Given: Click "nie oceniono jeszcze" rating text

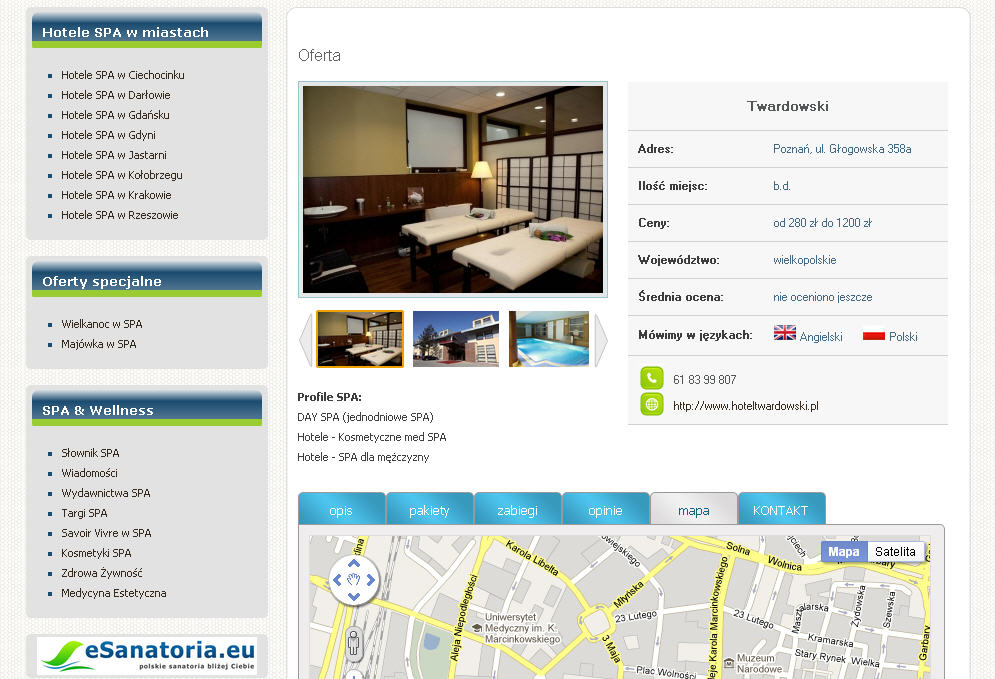Looking at the screenshot, I should (822, 297).
